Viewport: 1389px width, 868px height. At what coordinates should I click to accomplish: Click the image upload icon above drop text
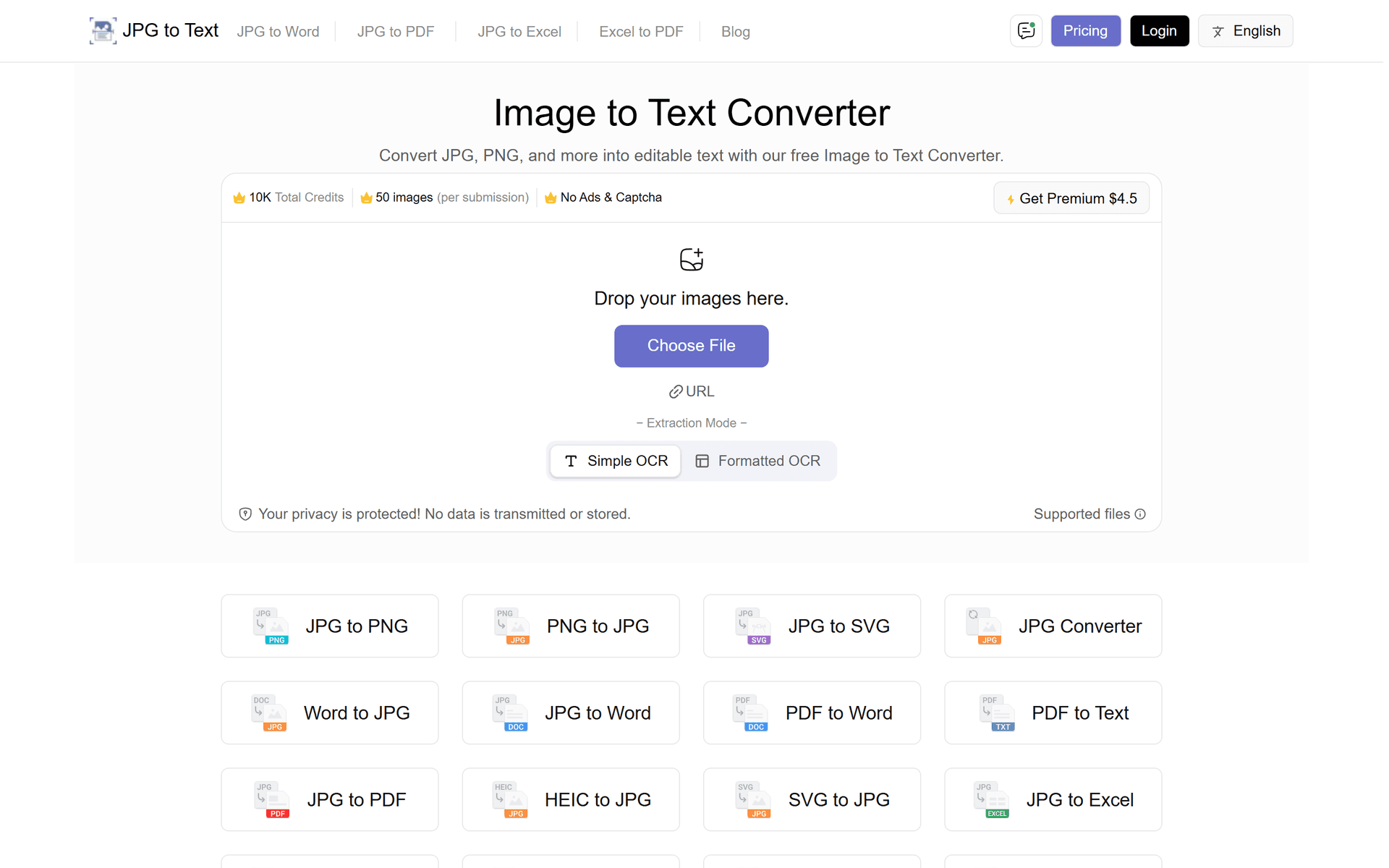click(x=692, y=259)
